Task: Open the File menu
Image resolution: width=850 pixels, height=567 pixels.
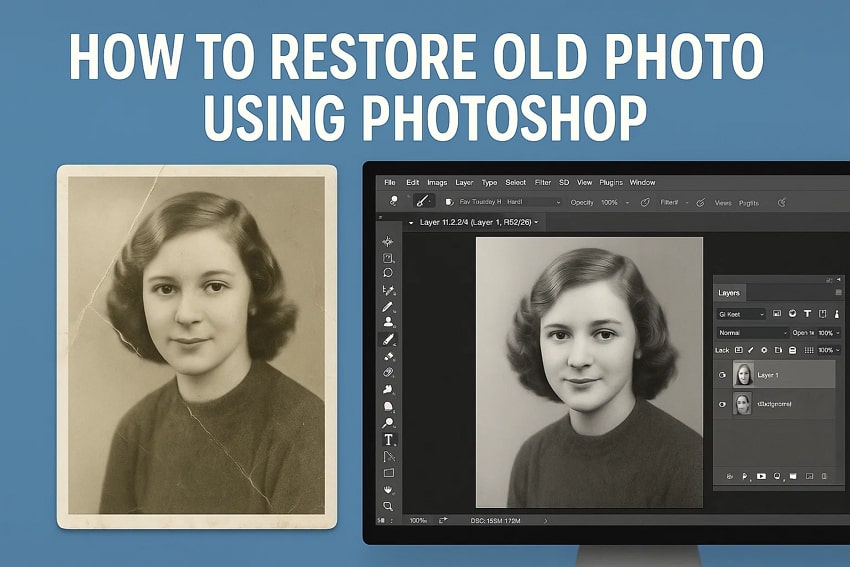Action: [389, 182]
